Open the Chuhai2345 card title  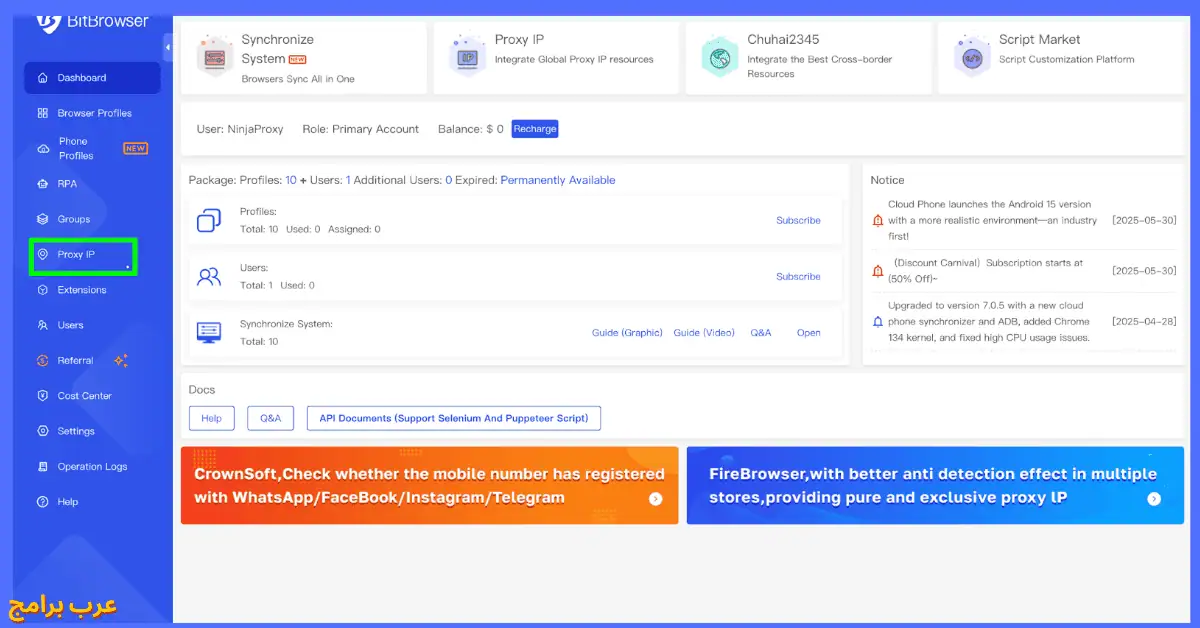[783, 40]
